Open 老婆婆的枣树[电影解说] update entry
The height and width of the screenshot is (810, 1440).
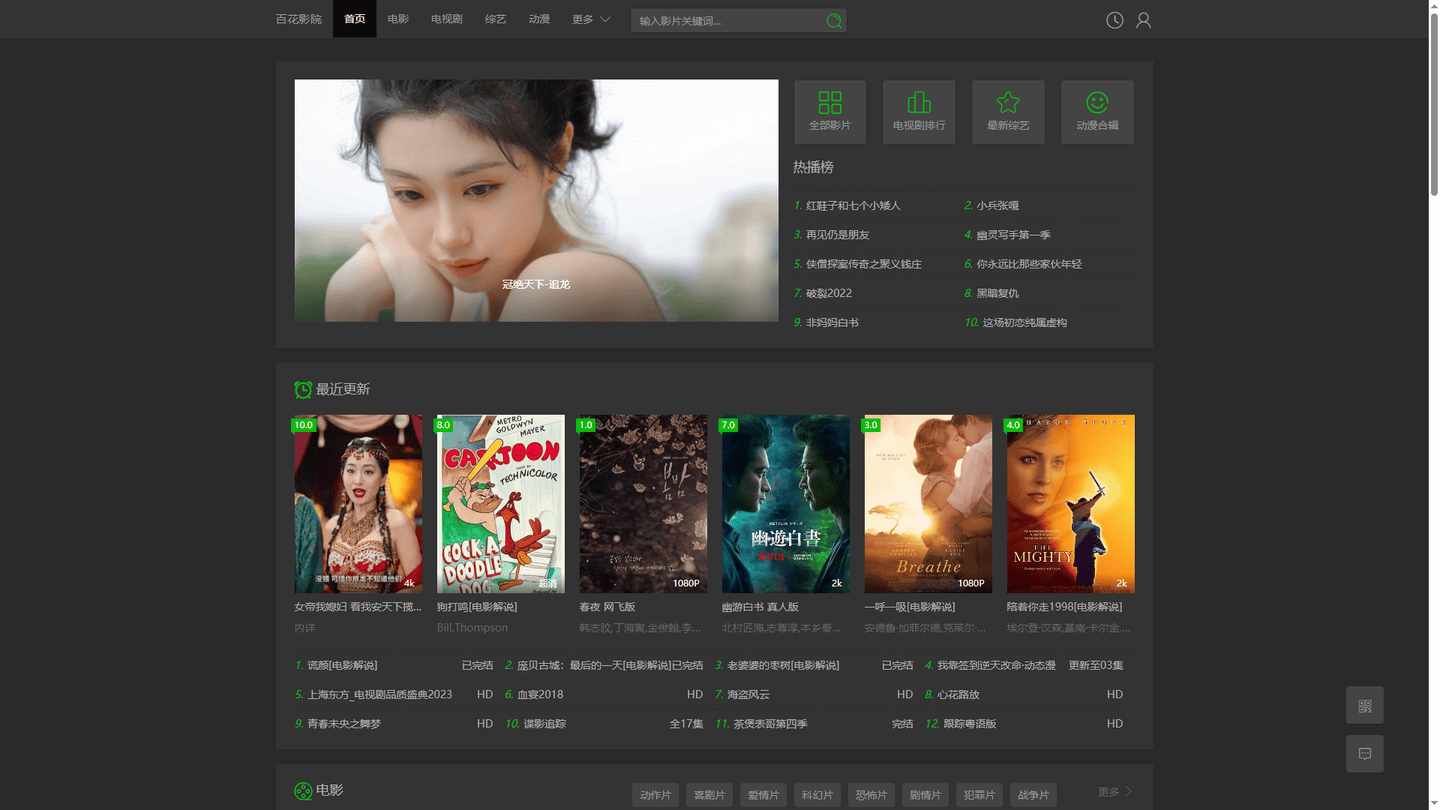click(x=783, y=665)
